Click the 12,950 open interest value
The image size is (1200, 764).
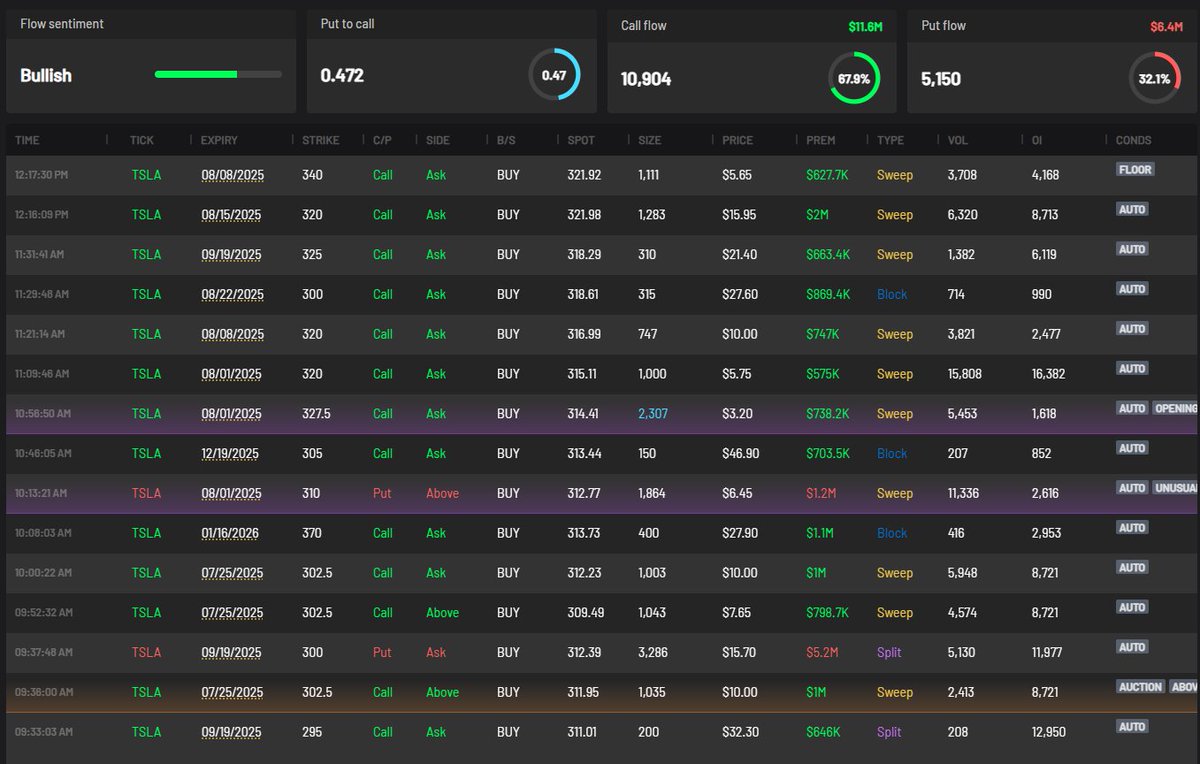(x=1048, y=732)
